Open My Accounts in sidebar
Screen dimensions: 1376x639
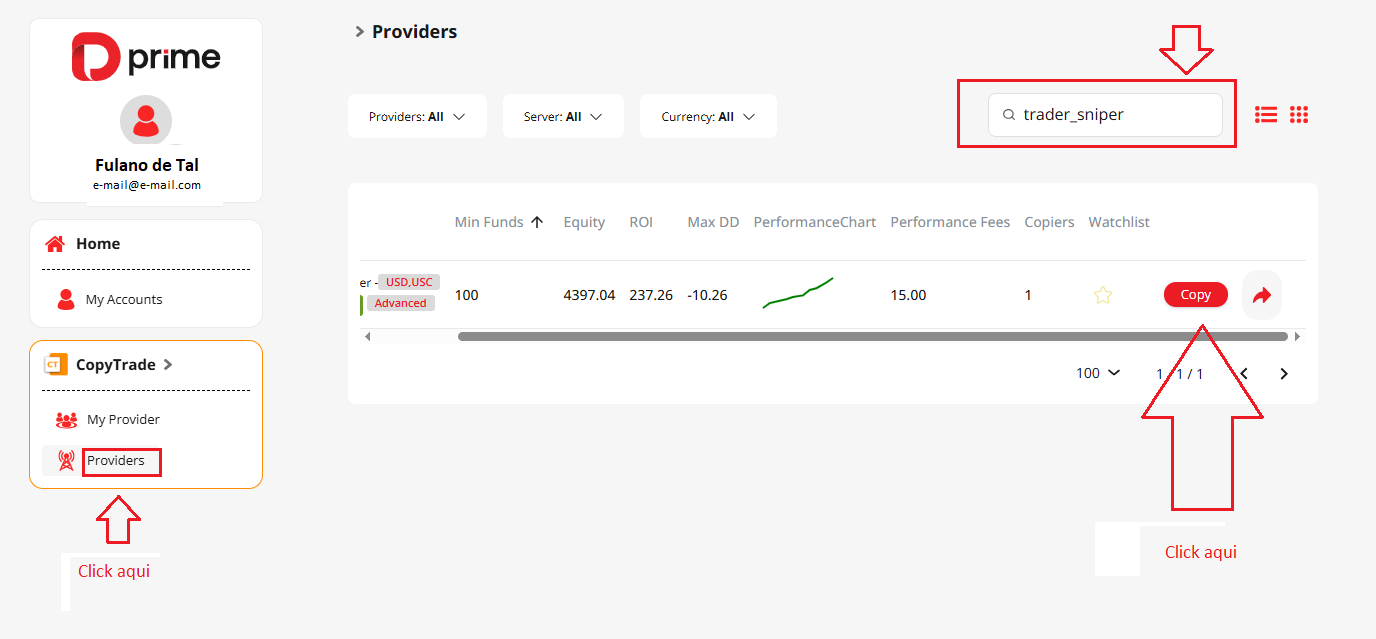(123, 300)
